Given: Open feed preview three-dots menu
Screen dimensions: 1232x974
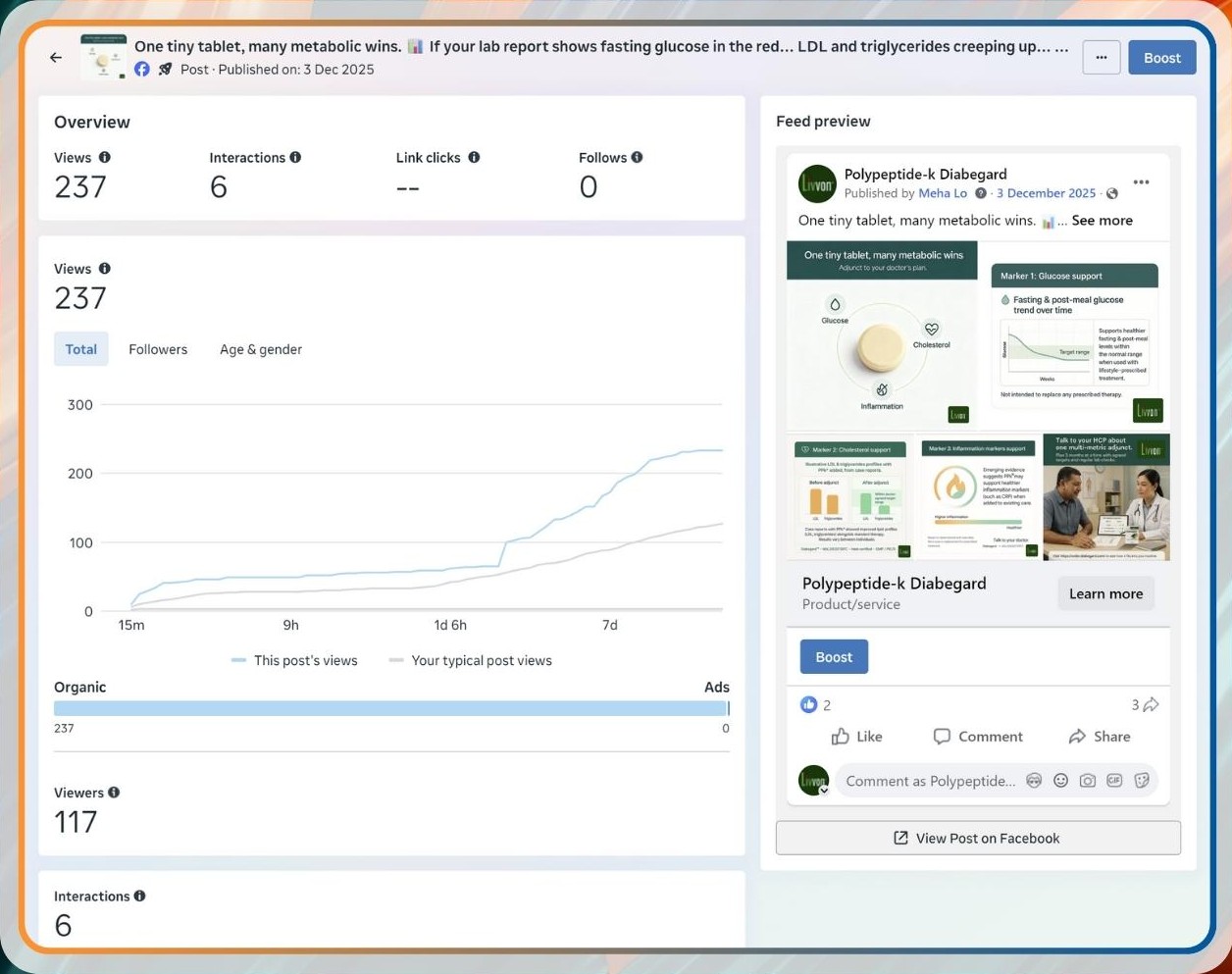Looking at the screenshot, I should click(x=1141, y=182).
